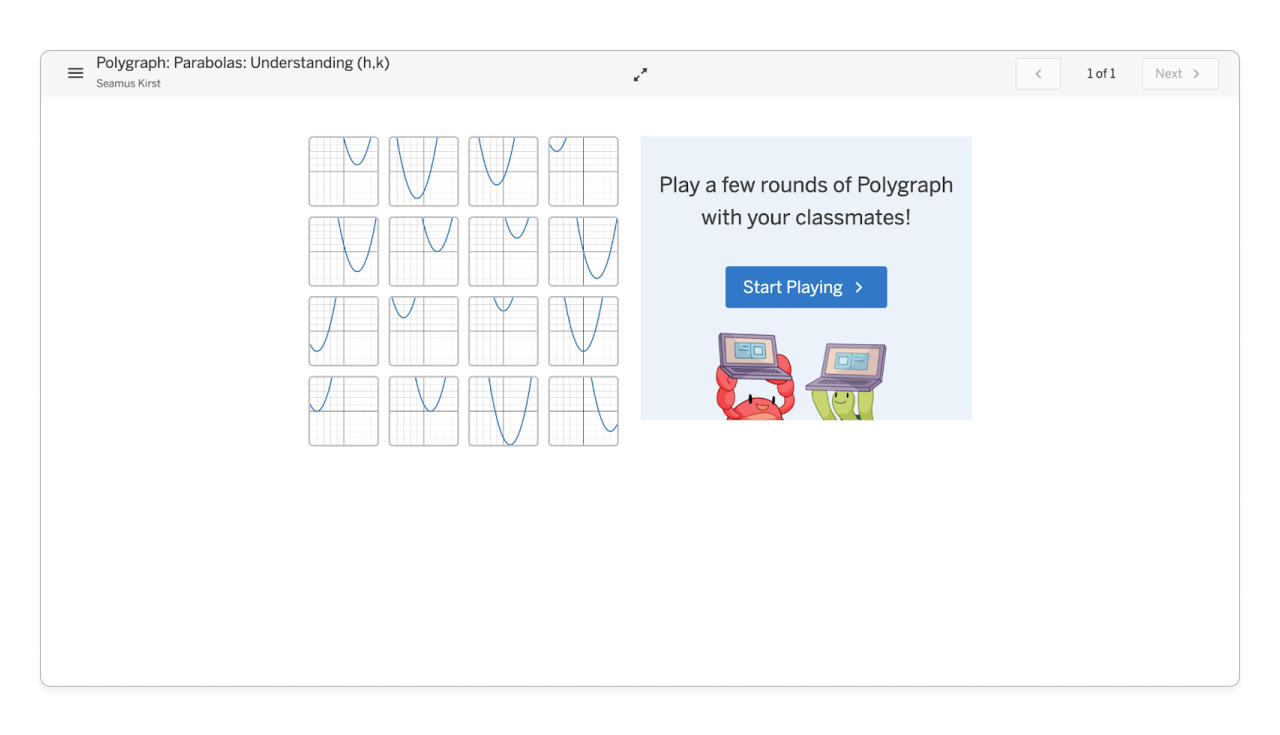Click the previous page chevron arrow
The height and width of the screenshot is (735, 1280).
click(x=1038, y=73)
